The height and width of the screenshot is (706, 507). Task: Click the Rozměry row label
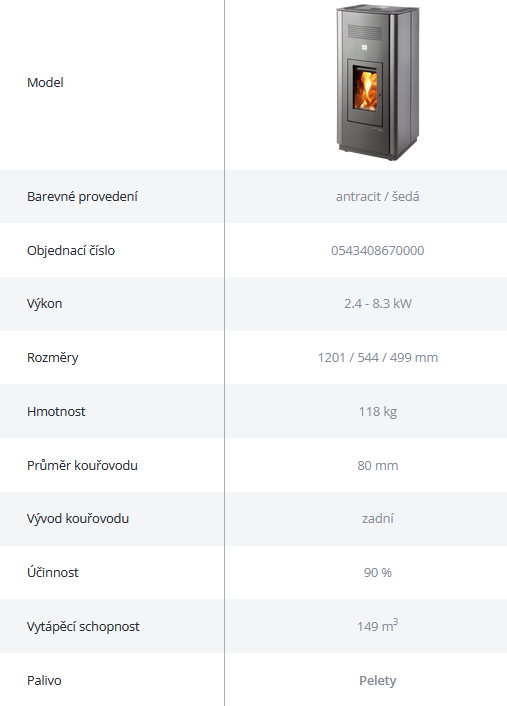pyautogui.click(x=52, y=358)
